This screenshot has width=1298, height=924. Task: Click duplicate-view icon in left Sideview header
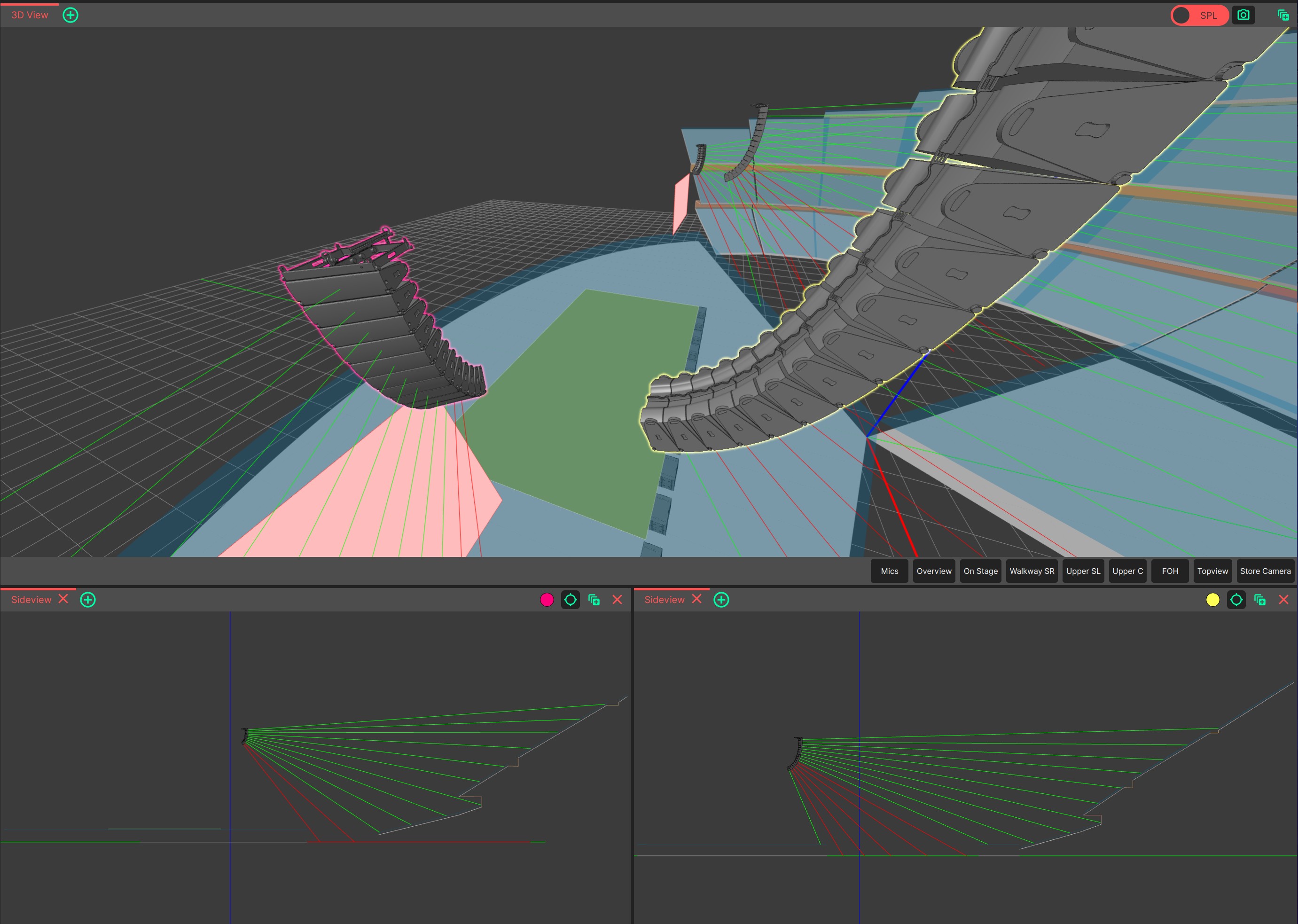pyautogui.click(x=594, y=600)
